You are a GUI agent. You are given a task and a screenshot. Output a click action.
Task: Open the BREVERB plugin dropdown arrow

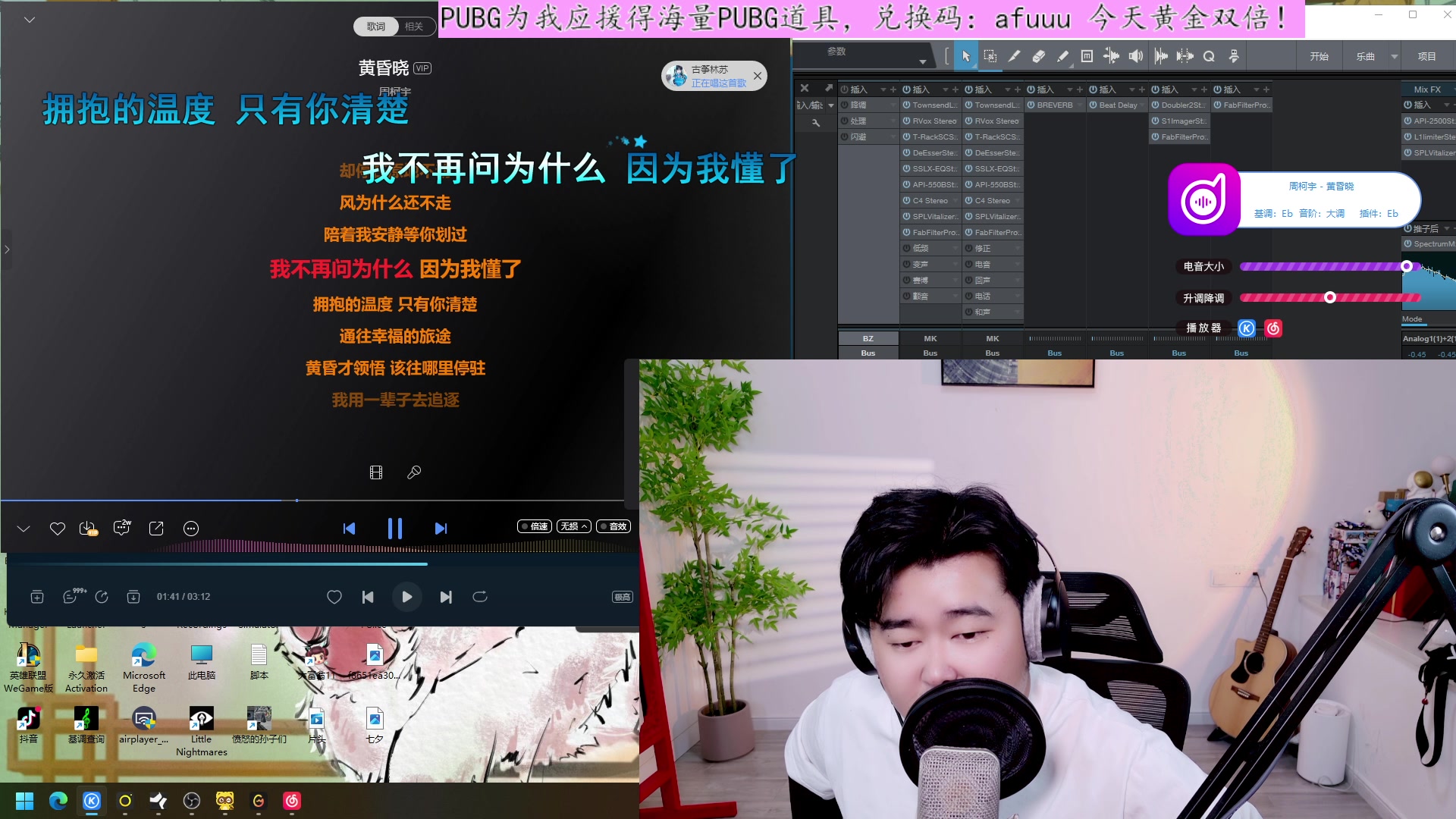(1080, 105)
